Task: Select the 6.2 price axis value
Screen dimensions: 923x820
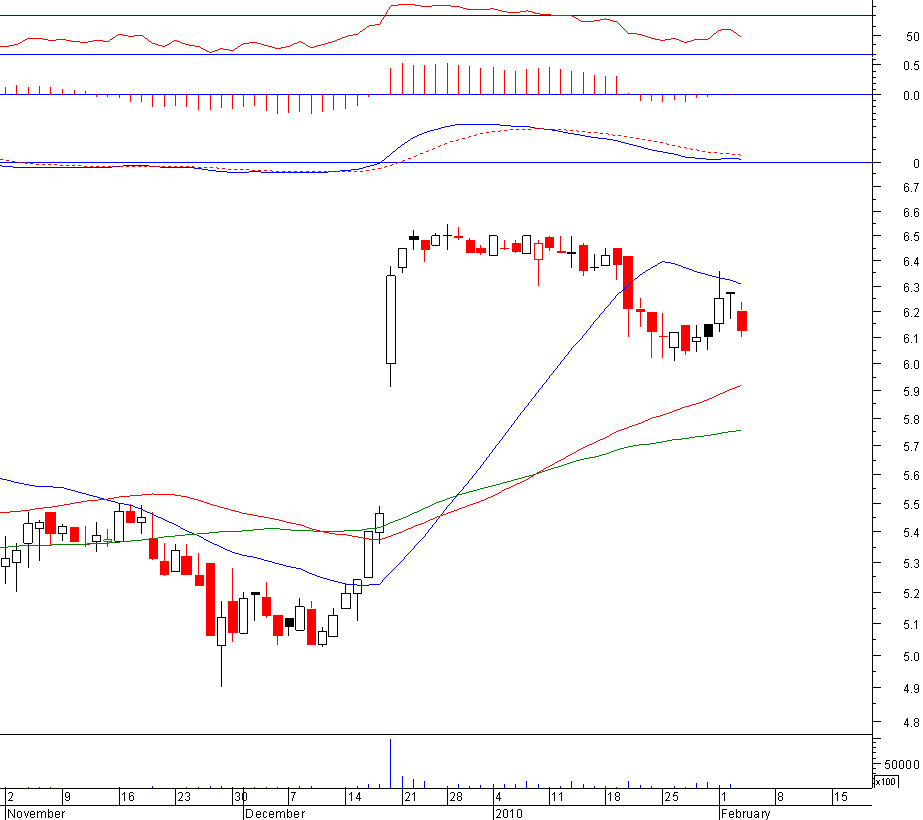Action: click(911, 313)
